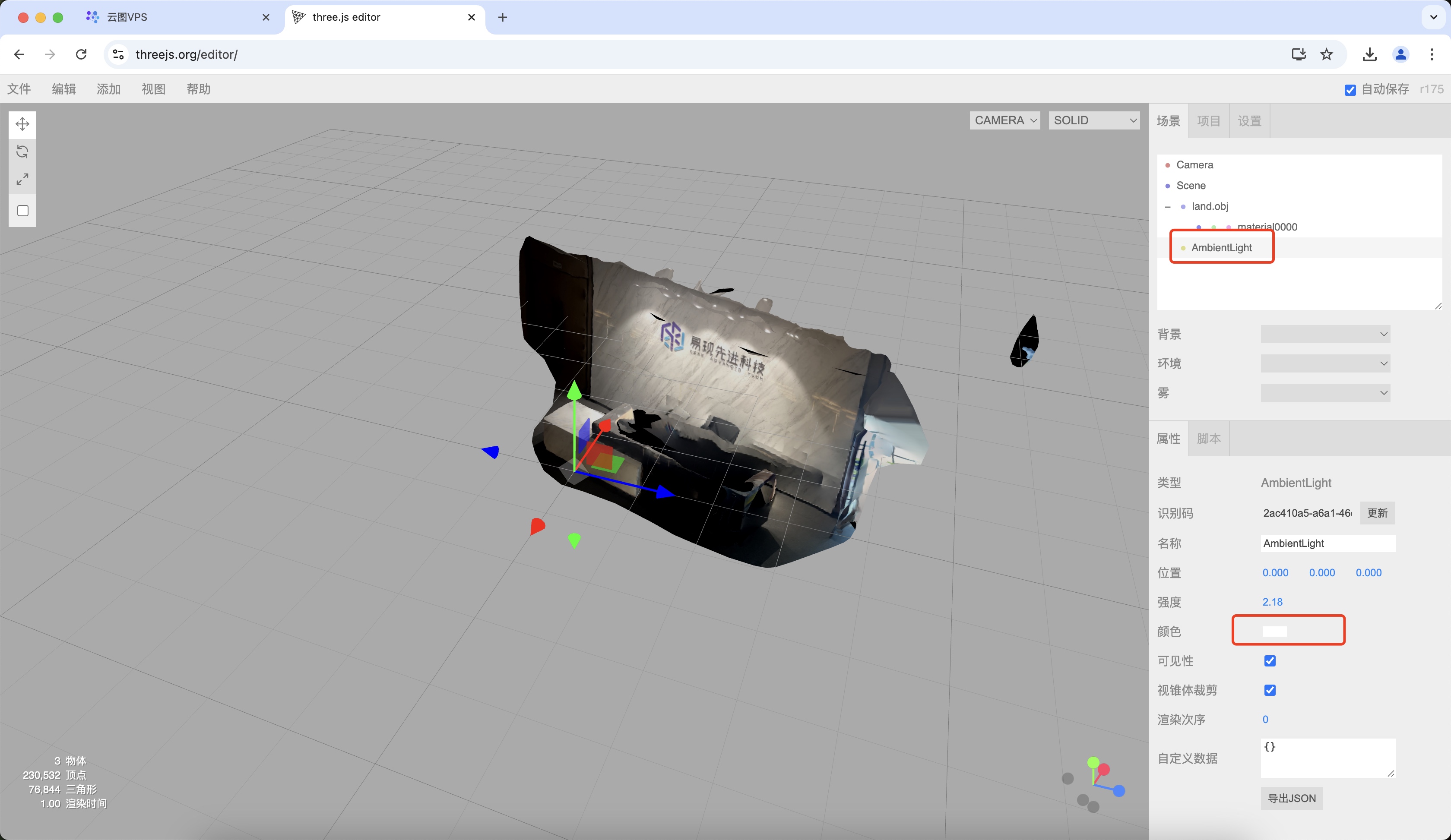Viewport: 1451px width, 840px height.
Task: Click the 更新 button next to UUID
Action: tap(1377, 513)
